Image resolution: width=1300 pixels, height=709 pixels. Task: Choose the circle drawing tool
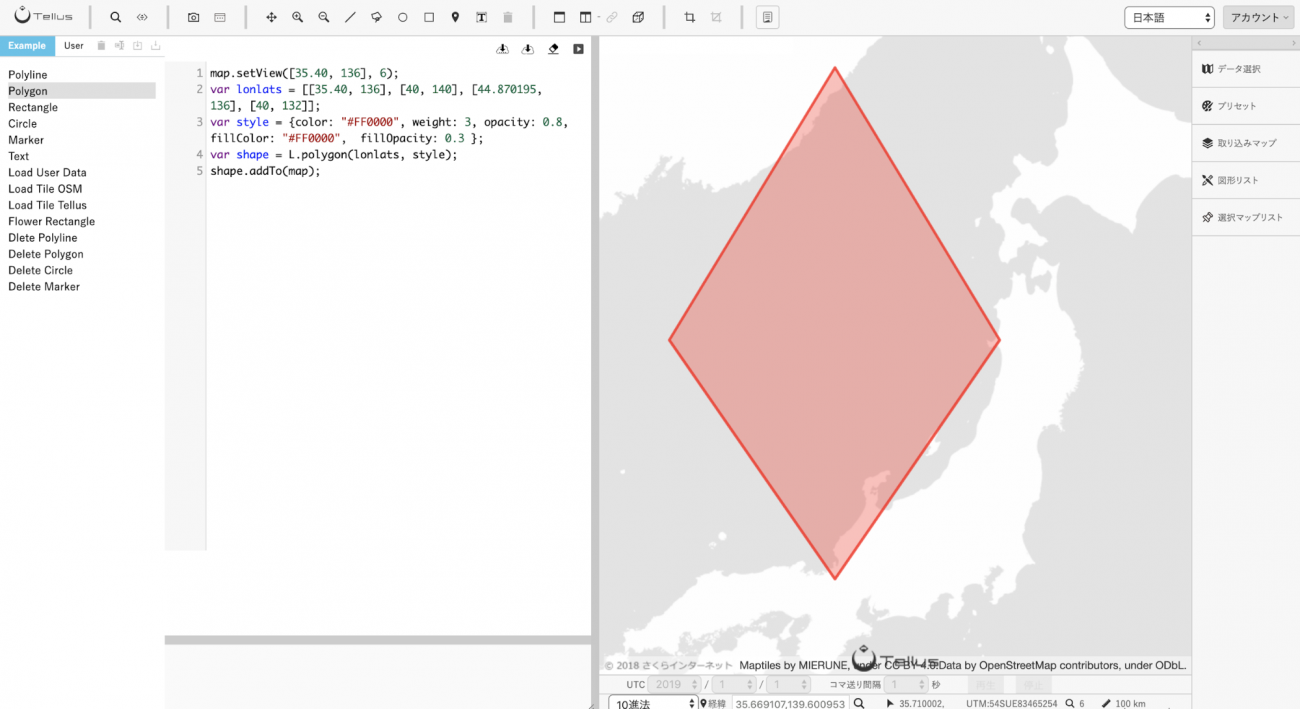[x=403, y=18]
